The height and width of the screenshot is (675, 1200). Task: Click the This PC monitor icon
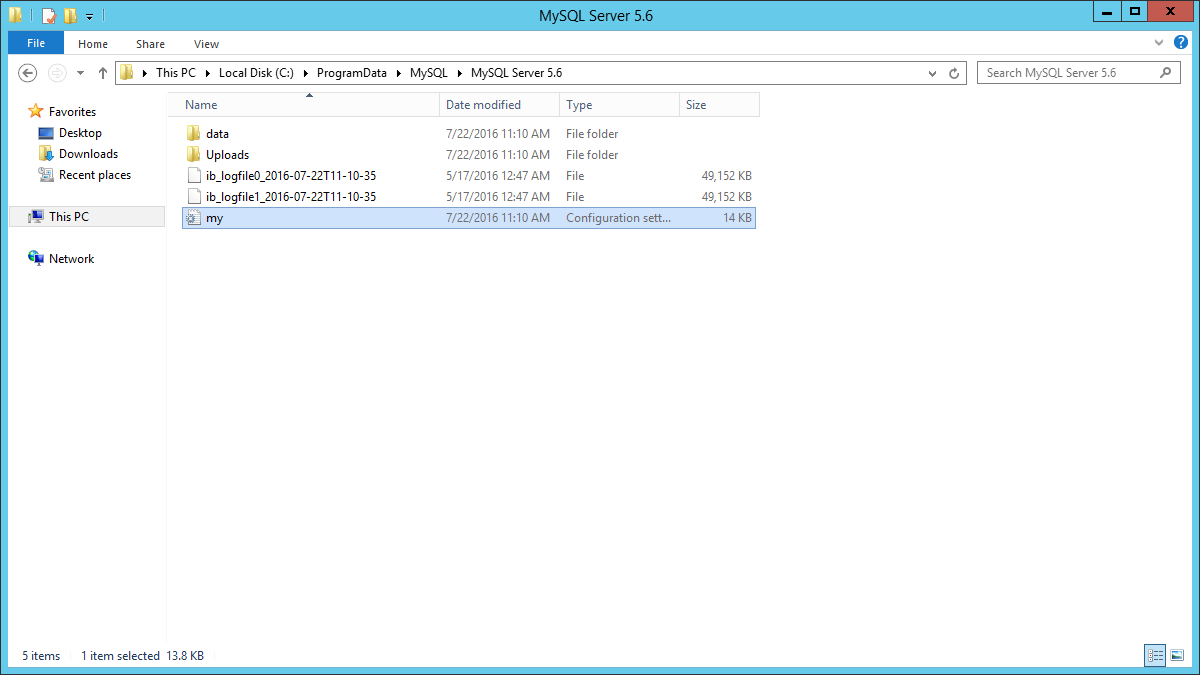36,216
